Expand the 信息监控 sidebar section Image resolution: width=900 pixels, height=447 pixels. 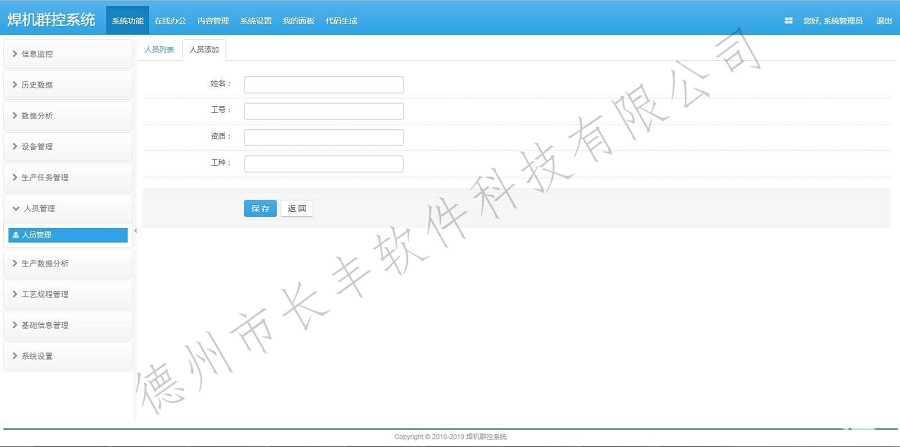click(67, 54)
